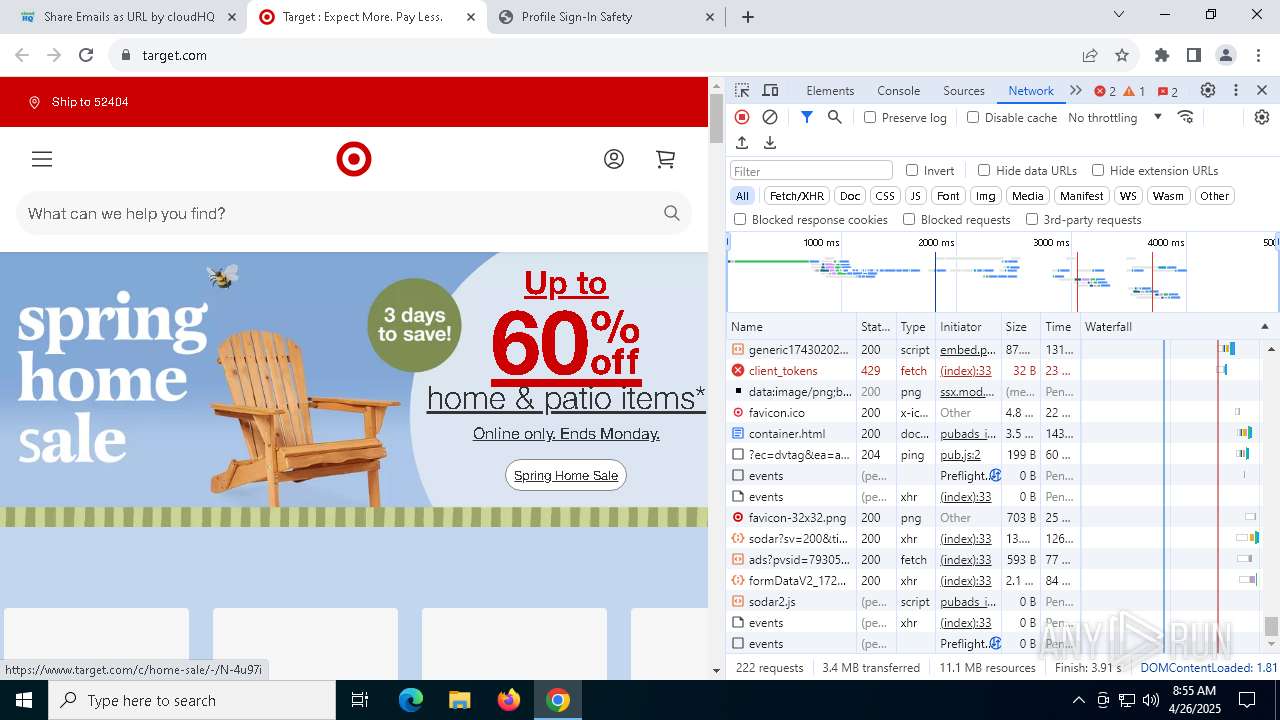Open the Target account icon
This screenshot has width=1280, height=720.
[614, 159]
